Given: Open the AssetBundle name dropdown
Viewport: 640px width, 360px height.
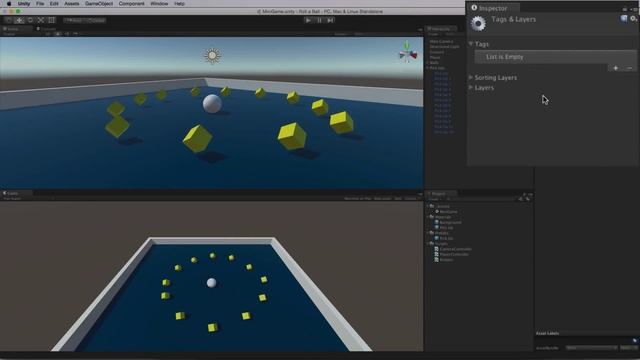Looking at the screenshot, I should [x=591, y=348].
